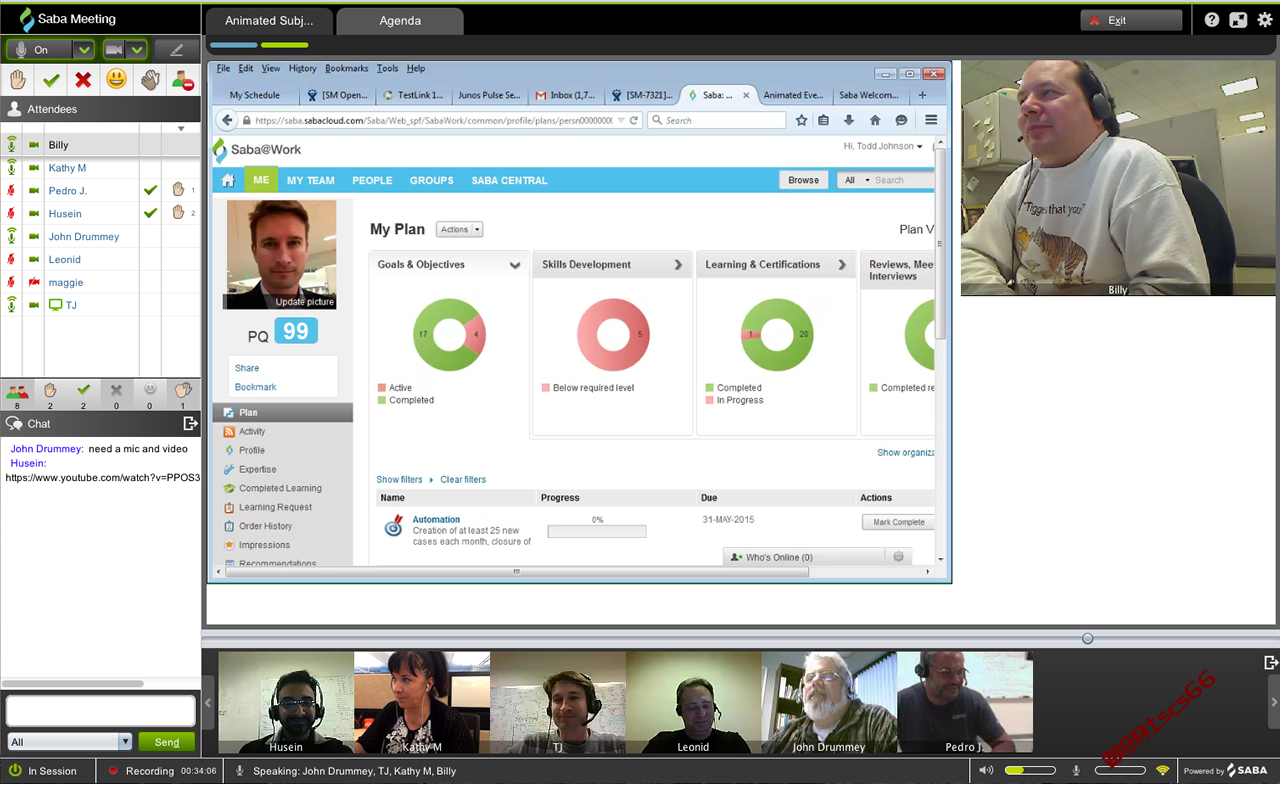Click the Saba@Work home icon
The height and width of the screenshot is (800, 1280).
coord(228,181)
